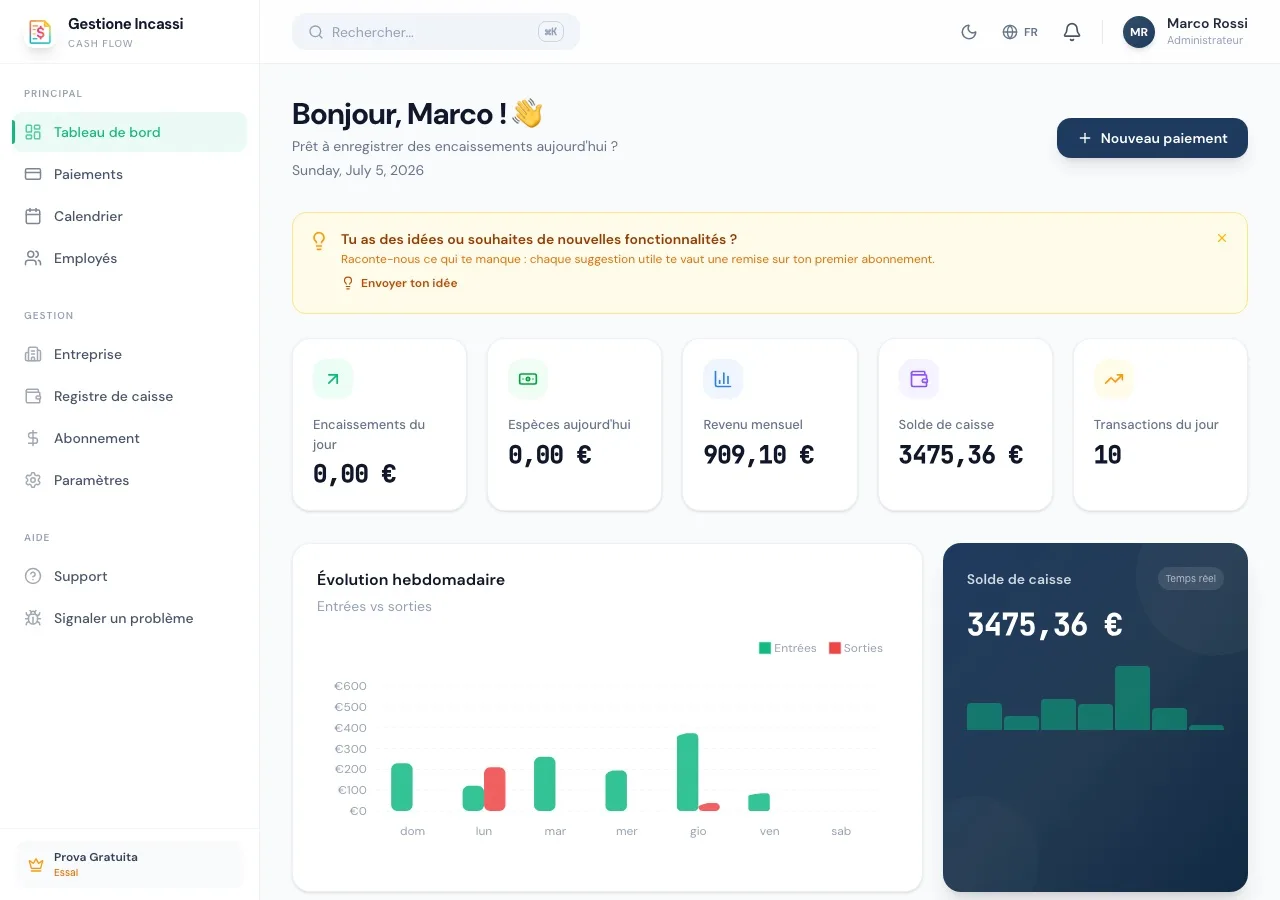Open the Paramètres page
Viewport: 1280px width, 900px height.
point(130,480)
